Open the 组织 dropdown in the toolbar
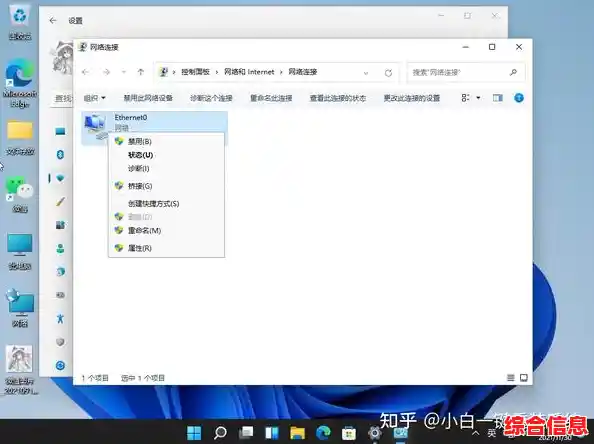 [94, 98]
